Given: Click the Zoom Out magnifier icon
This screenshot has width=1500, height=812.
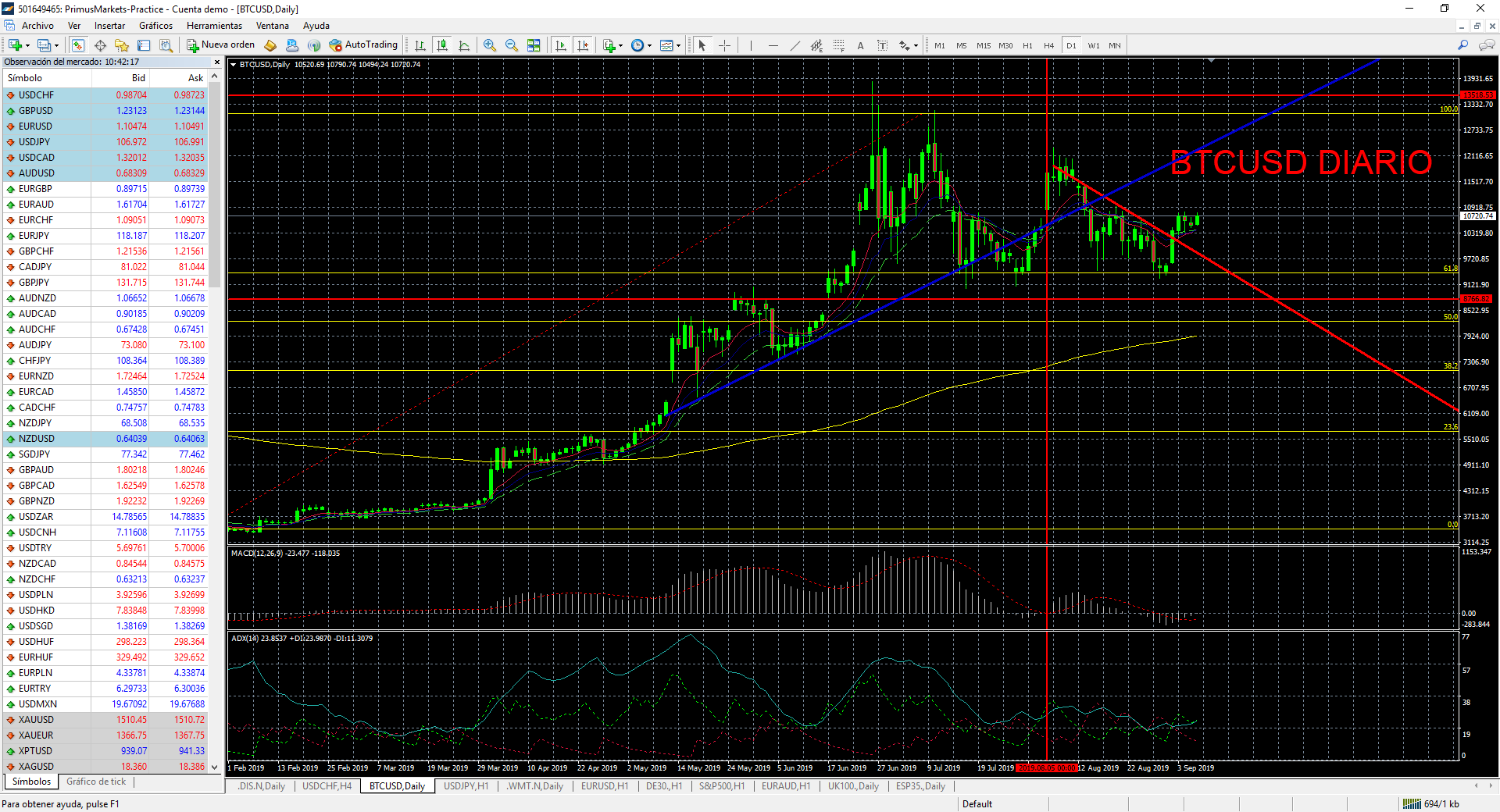Looking at the screenshot, I should tap(512, 45).
